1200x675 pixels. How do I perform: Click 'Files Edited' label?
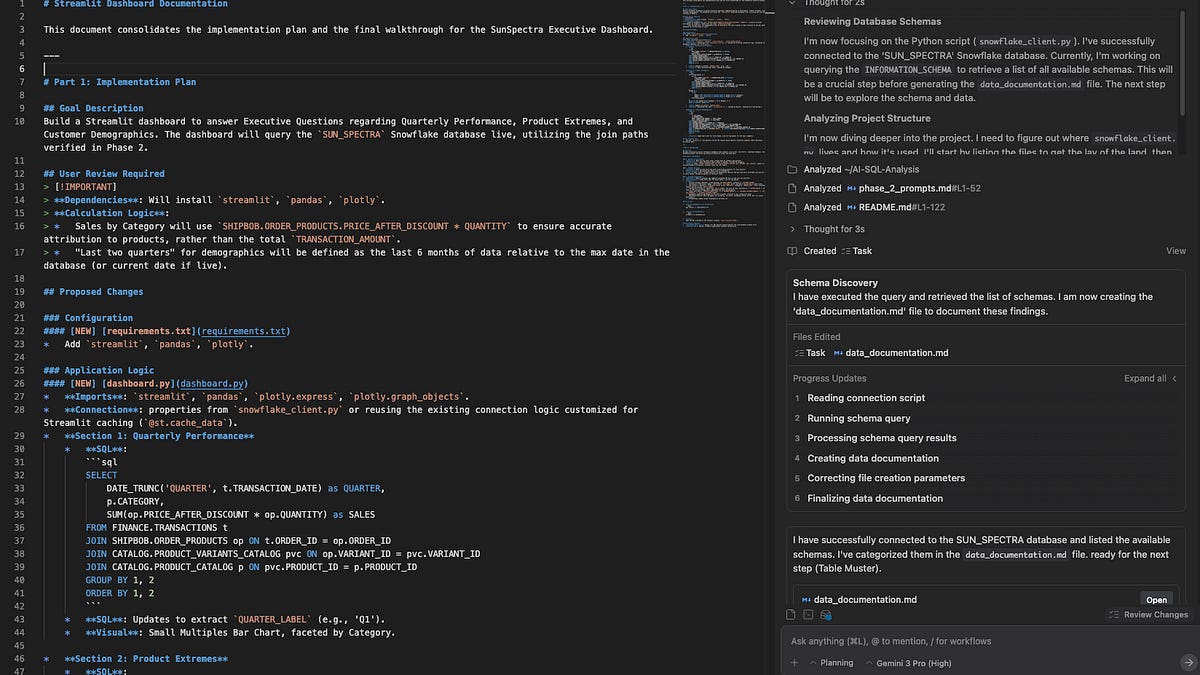click(817, 337)
